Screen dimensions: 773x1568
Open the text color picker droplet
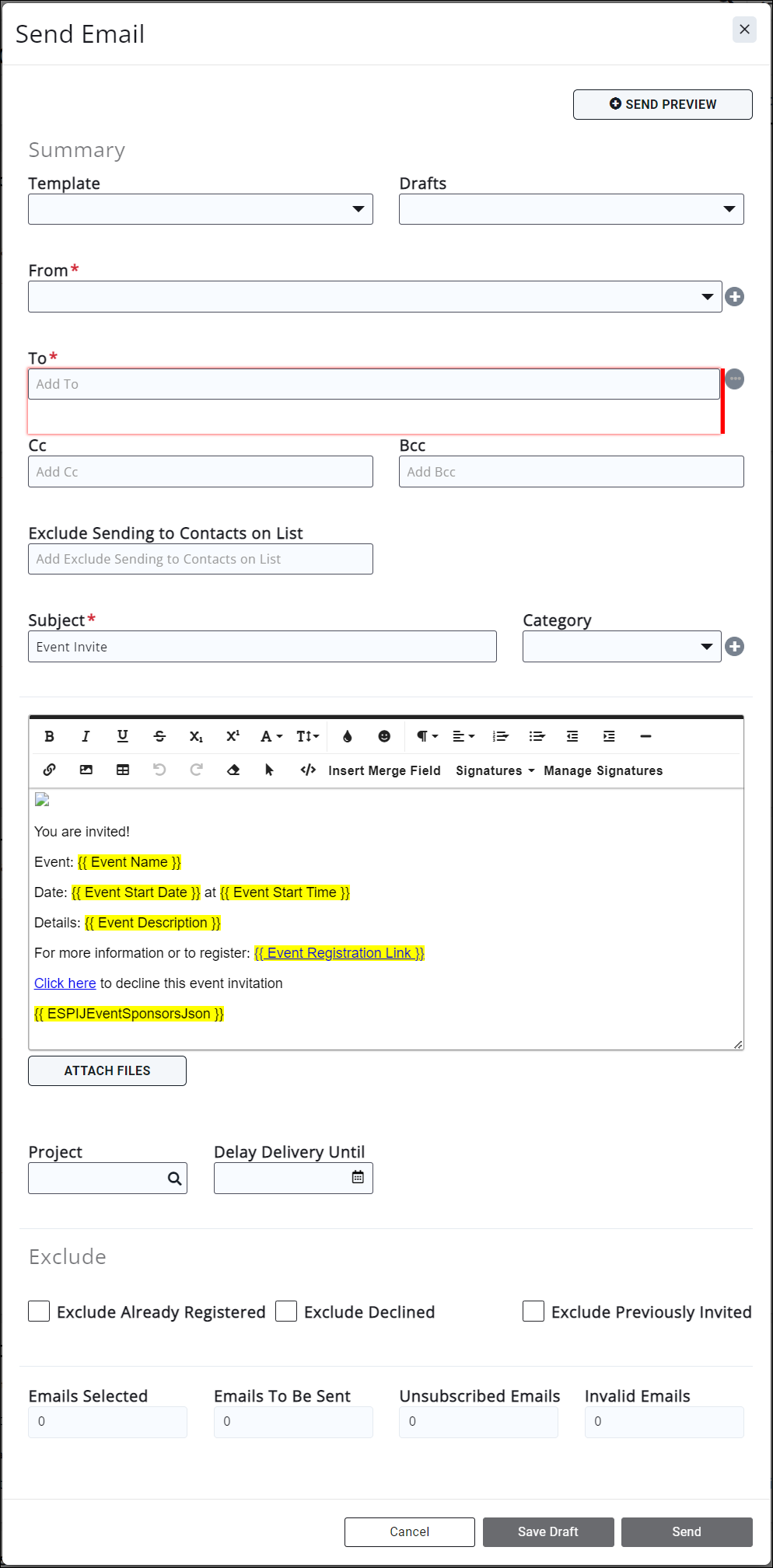[x=348, y=736]
